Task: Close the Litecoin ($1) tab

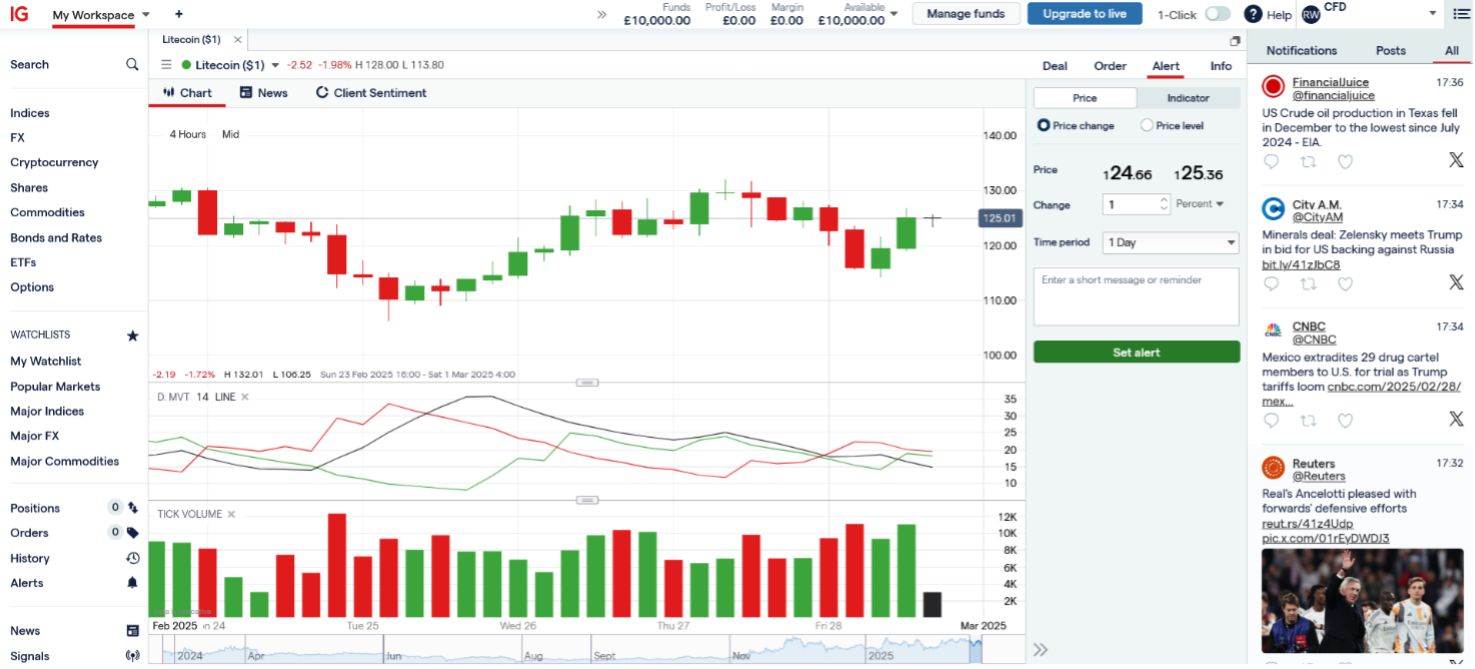Action: tap(237, 40)
